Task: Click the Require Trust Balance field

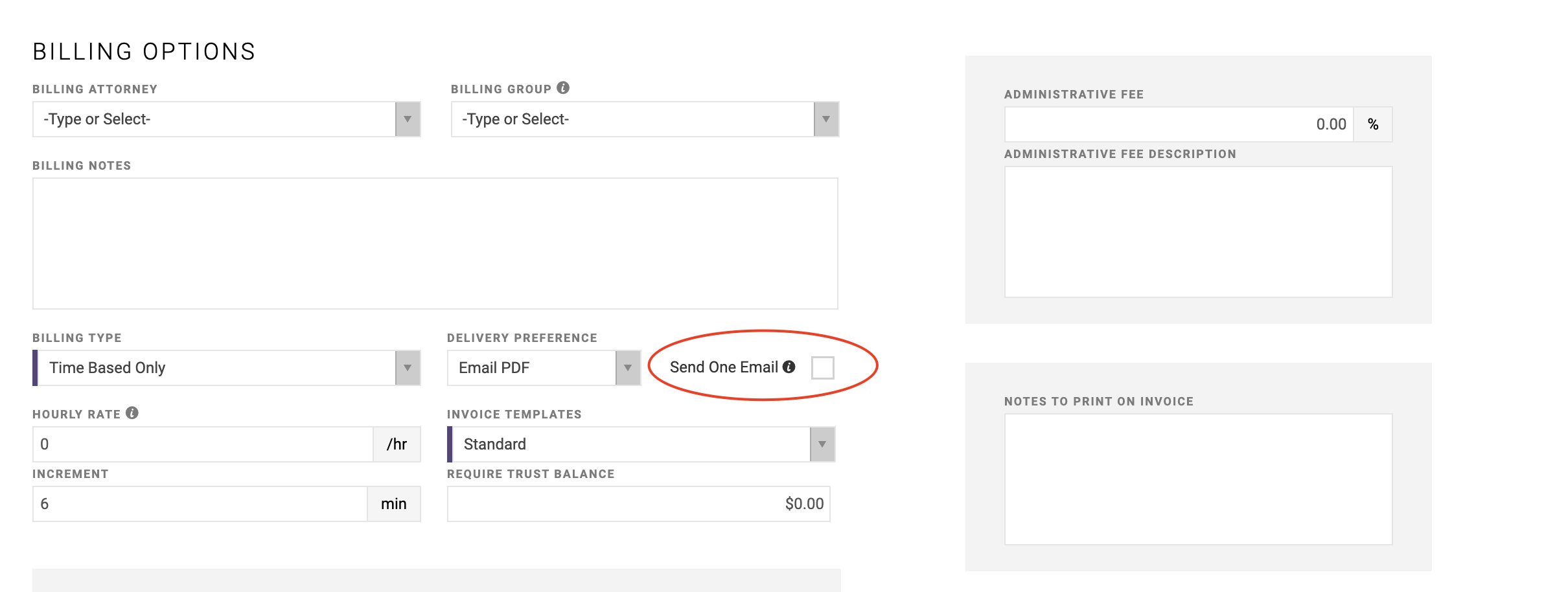Action: (x=638, y=504)
